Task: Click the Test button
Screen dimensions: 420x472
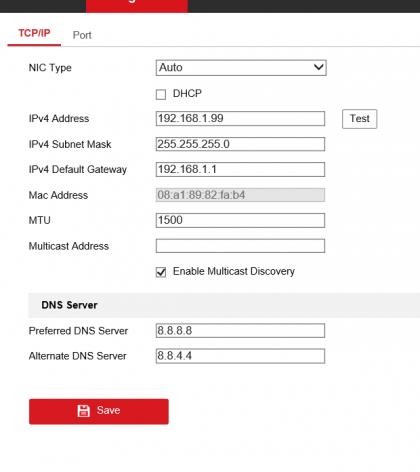Action: pos(360,119)
